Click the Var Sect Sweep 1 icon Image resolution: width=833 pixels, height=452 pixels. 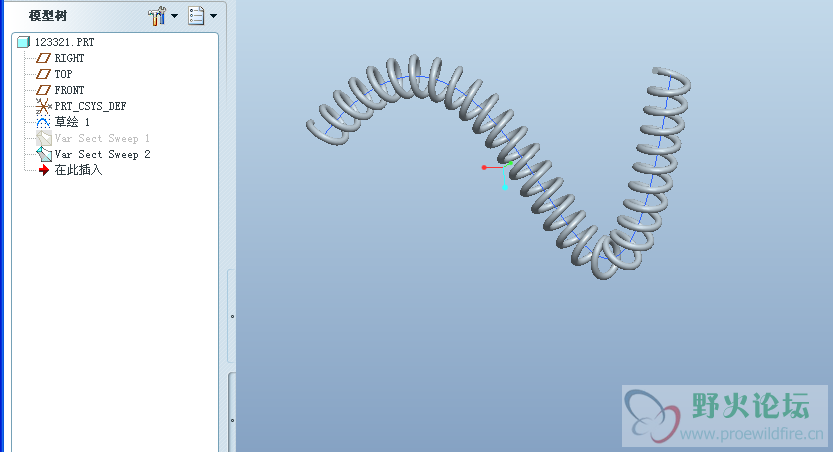[43, 139]
